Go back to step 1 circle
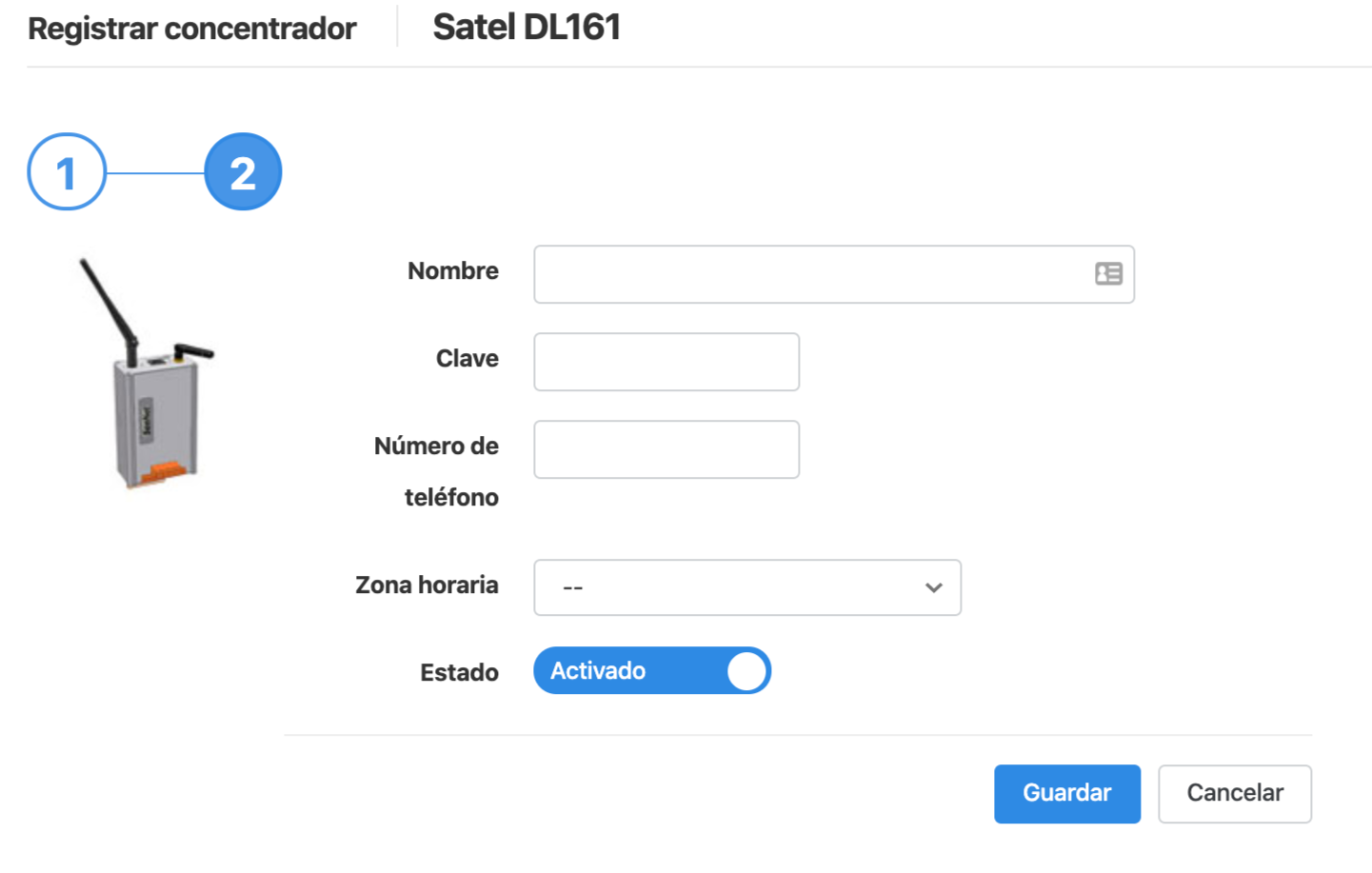This screenshot has height=873, width=1372. click(67, 172)
